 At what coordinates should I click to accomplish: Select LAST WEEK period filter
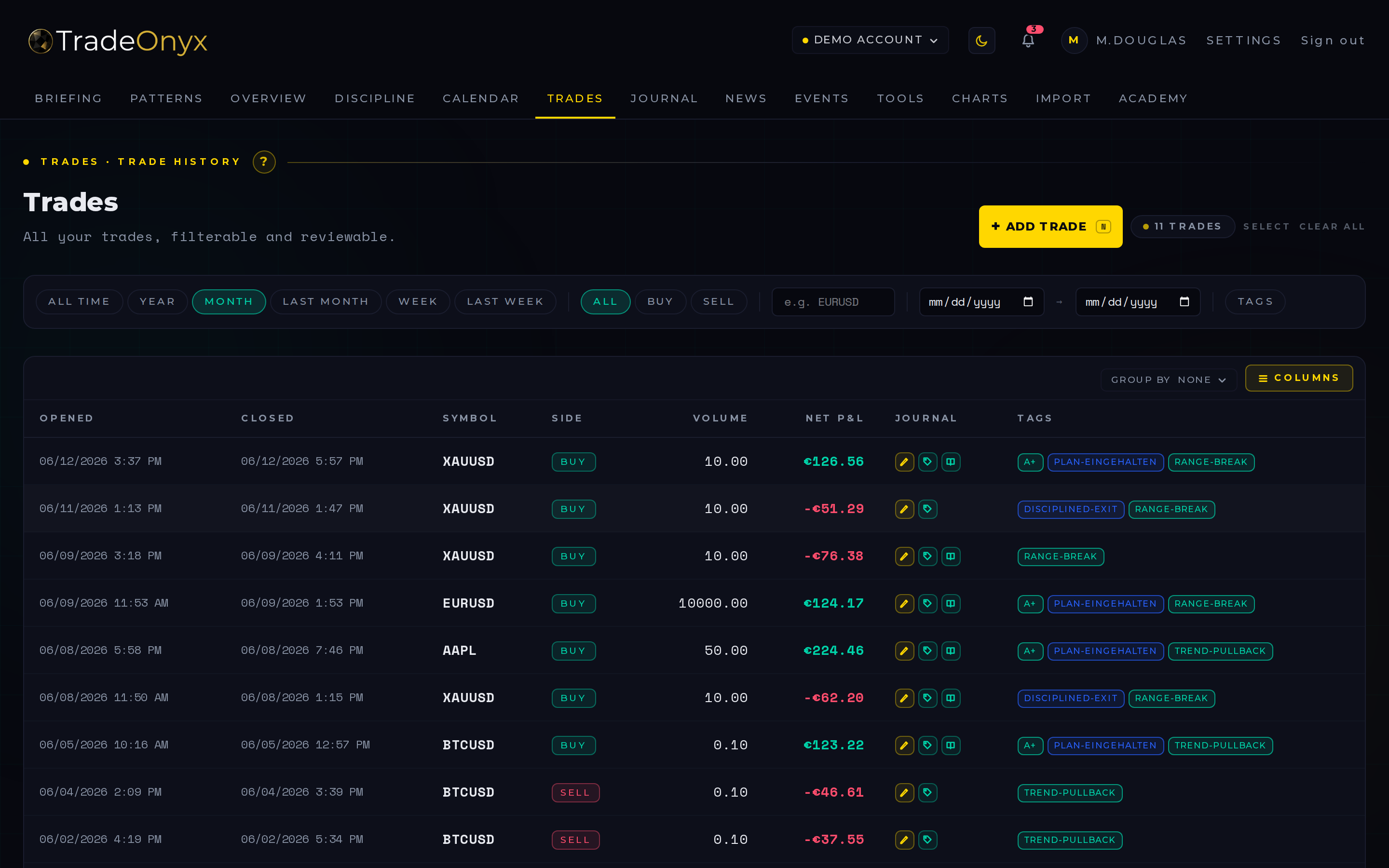(505, 302)
